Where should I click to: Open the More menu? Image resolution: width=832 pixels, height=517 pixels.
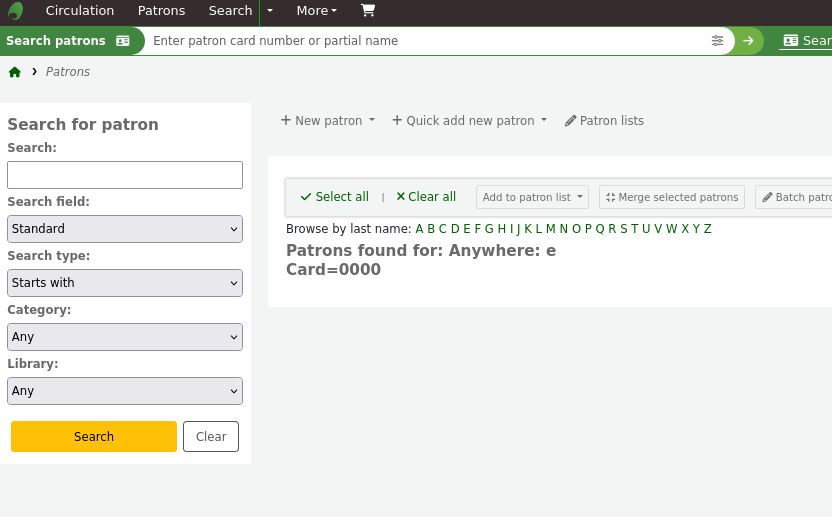(x=316, y=11)
